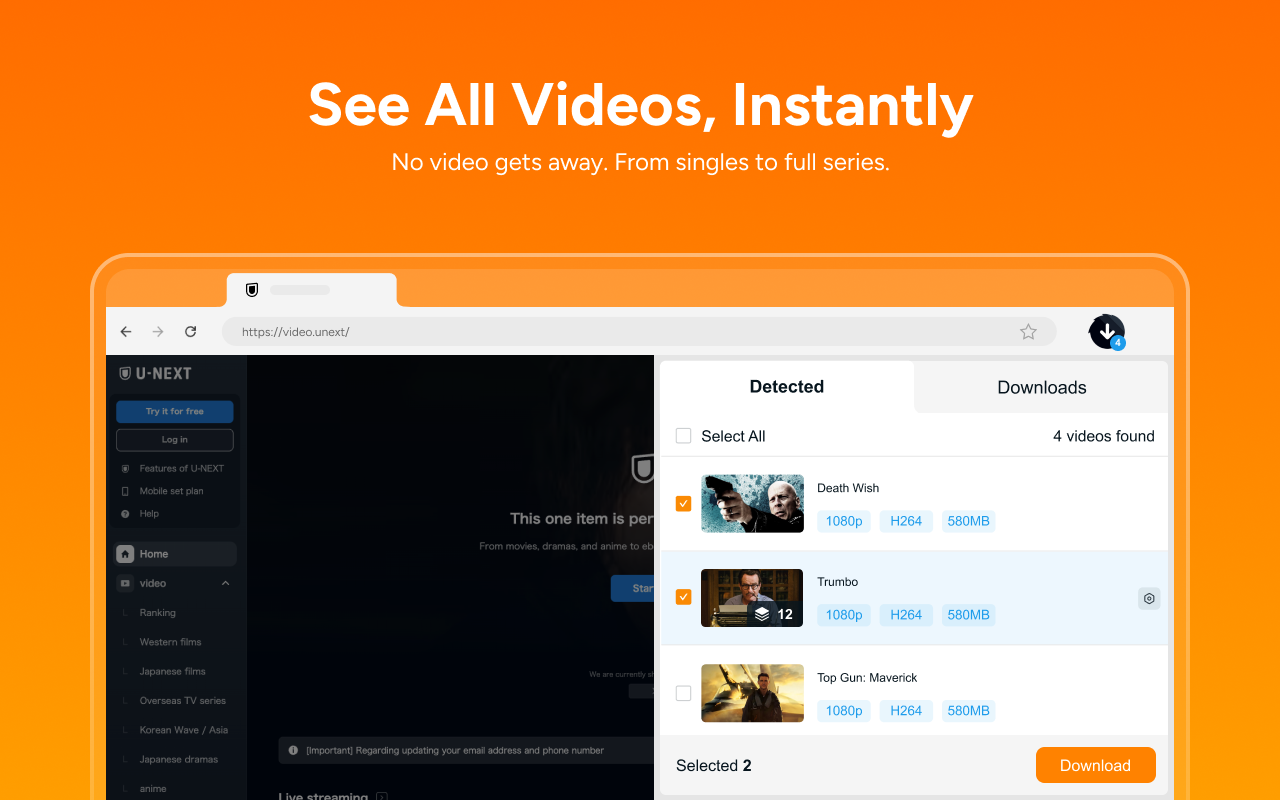Click the H264 tag on Trumbo
The width and height of the screenshot is (1280, 800).
tap(906, 615)
